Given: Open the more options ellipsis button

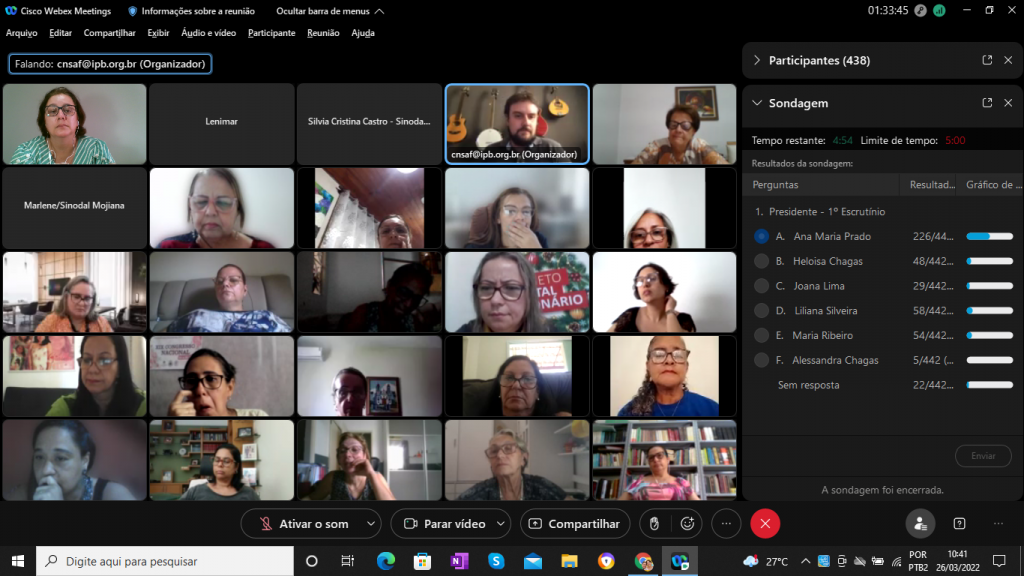Looking at the screenshot, I should [x=727, y=523].
